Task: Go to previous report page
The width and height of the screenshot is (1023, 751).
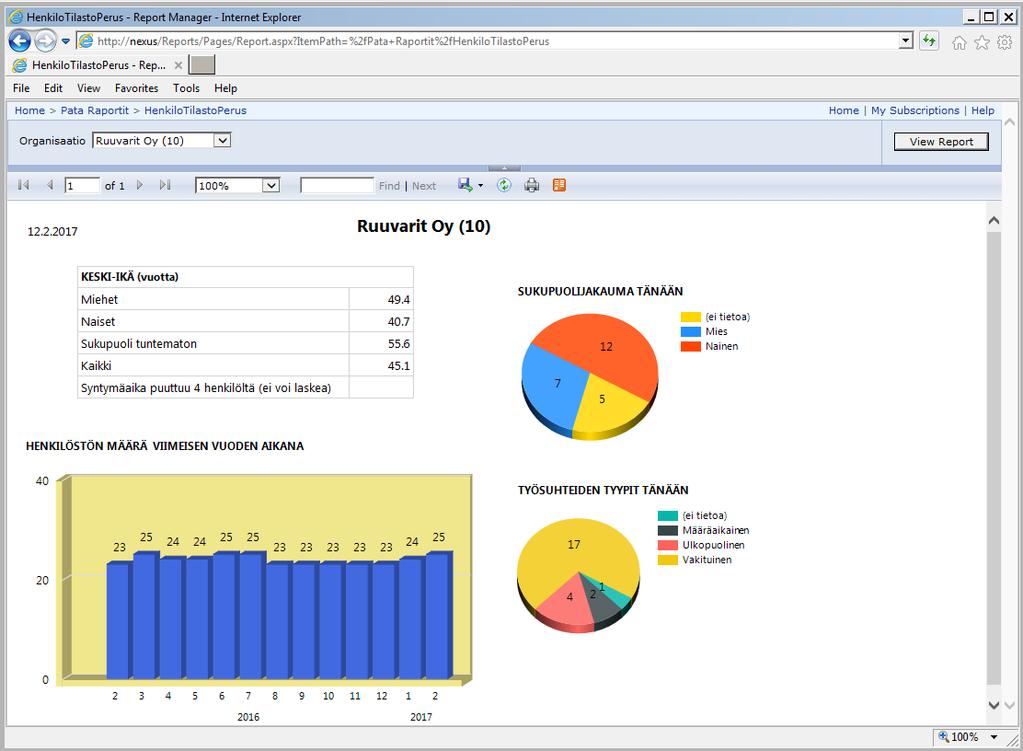Action: (x=50, y=185)
